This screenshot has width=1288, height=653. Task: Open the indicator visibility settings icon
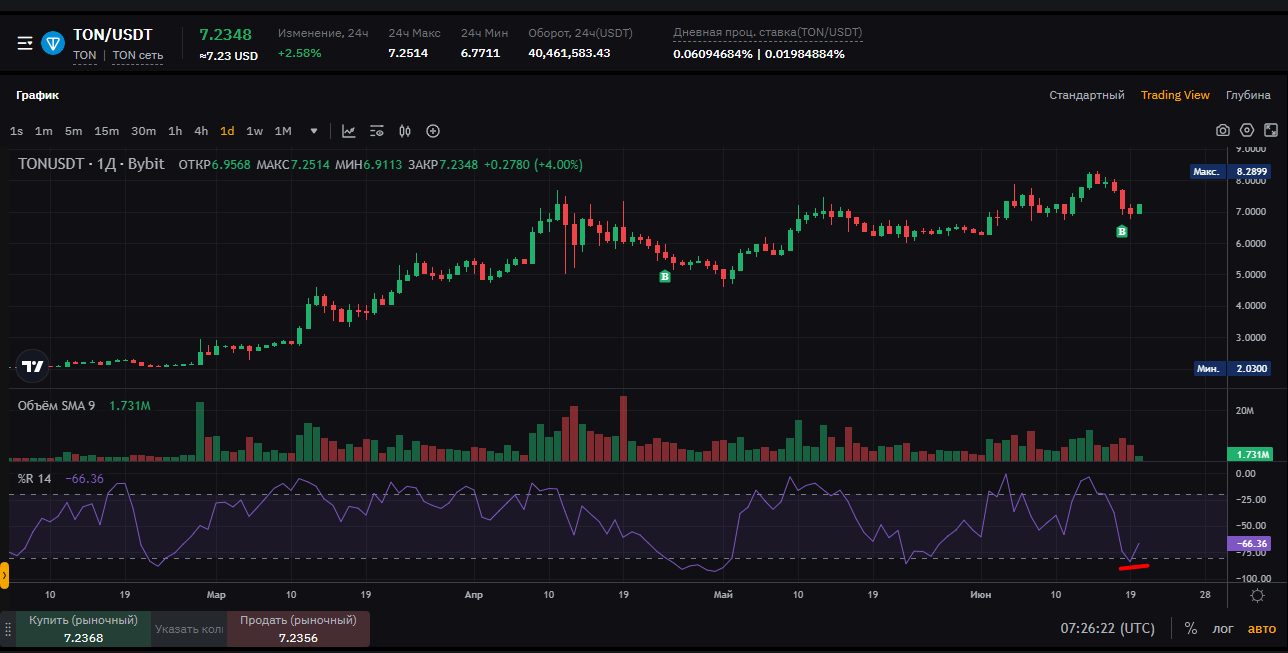(377, 131)
